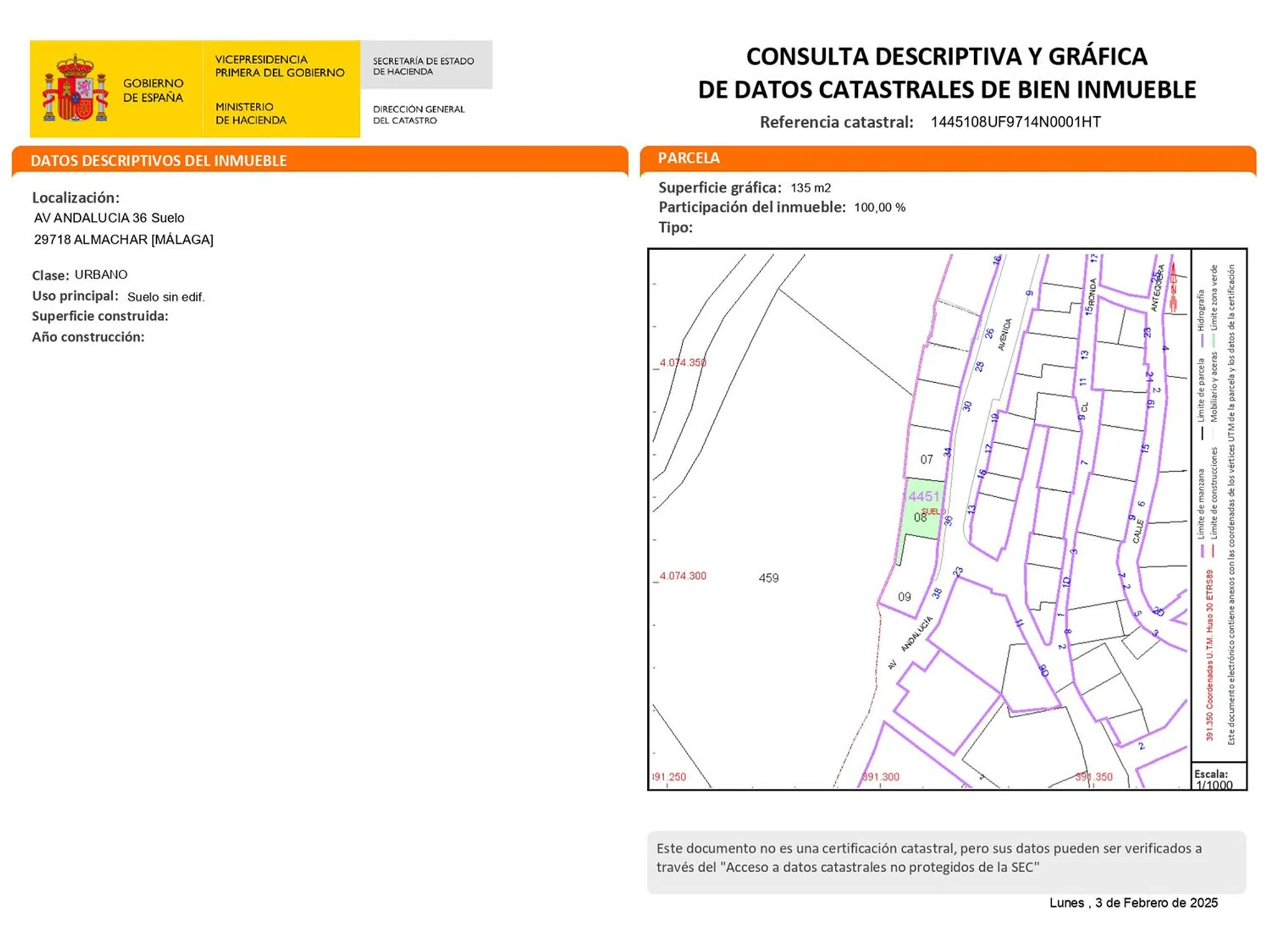Click the purple 'Límite de manzana' legend line

(x=1202, y=551)
